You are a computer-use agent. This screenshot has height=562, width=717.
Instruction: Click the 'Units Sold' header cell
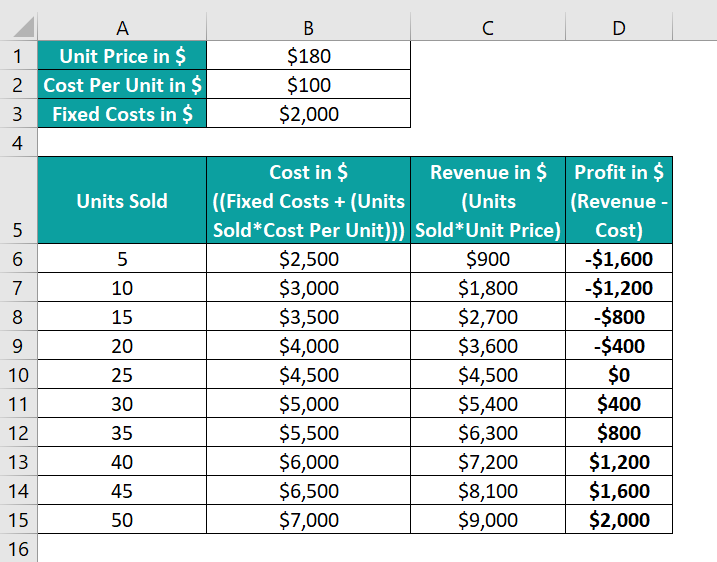[x=122, y=200]
